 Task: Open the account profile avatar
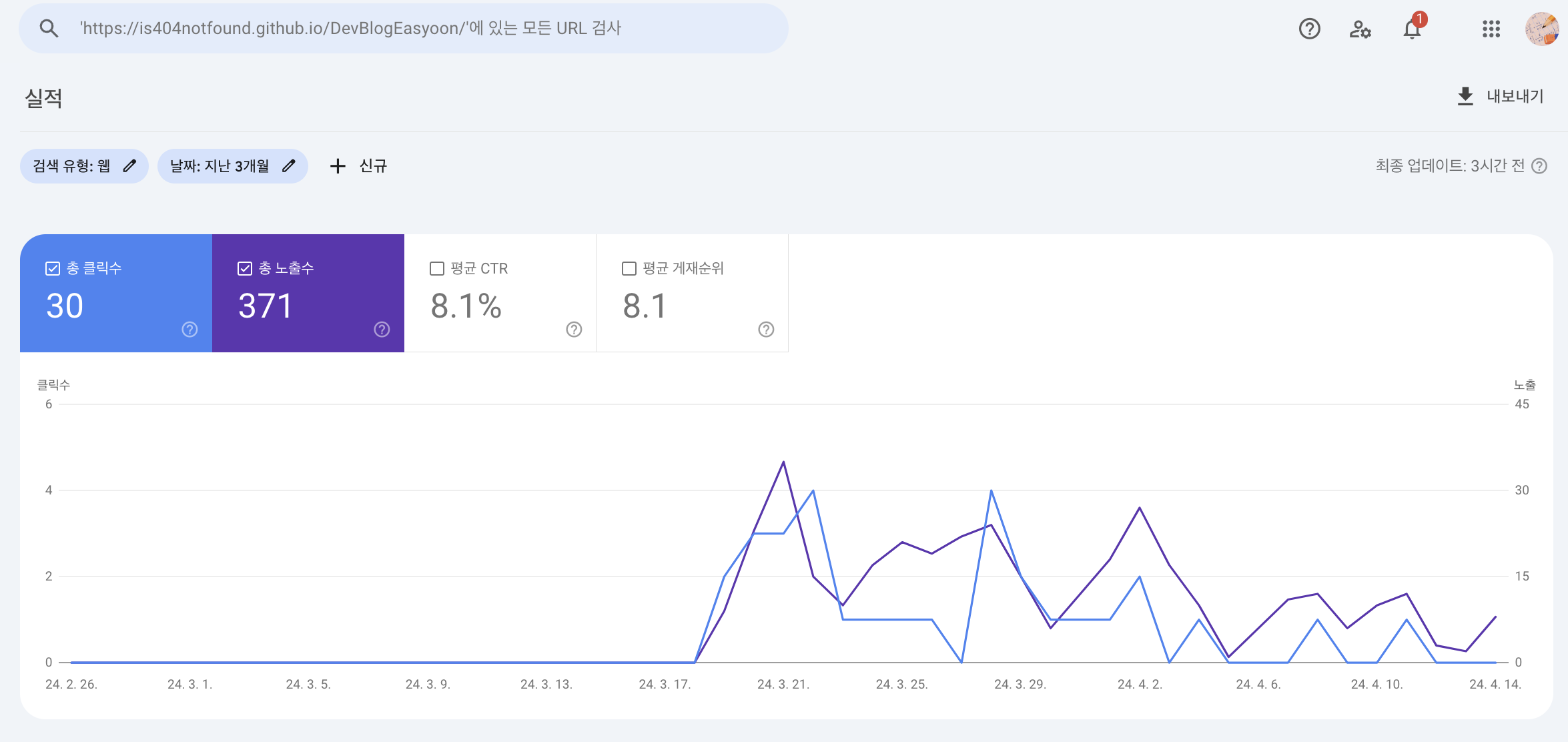[x=1541, y=29]
